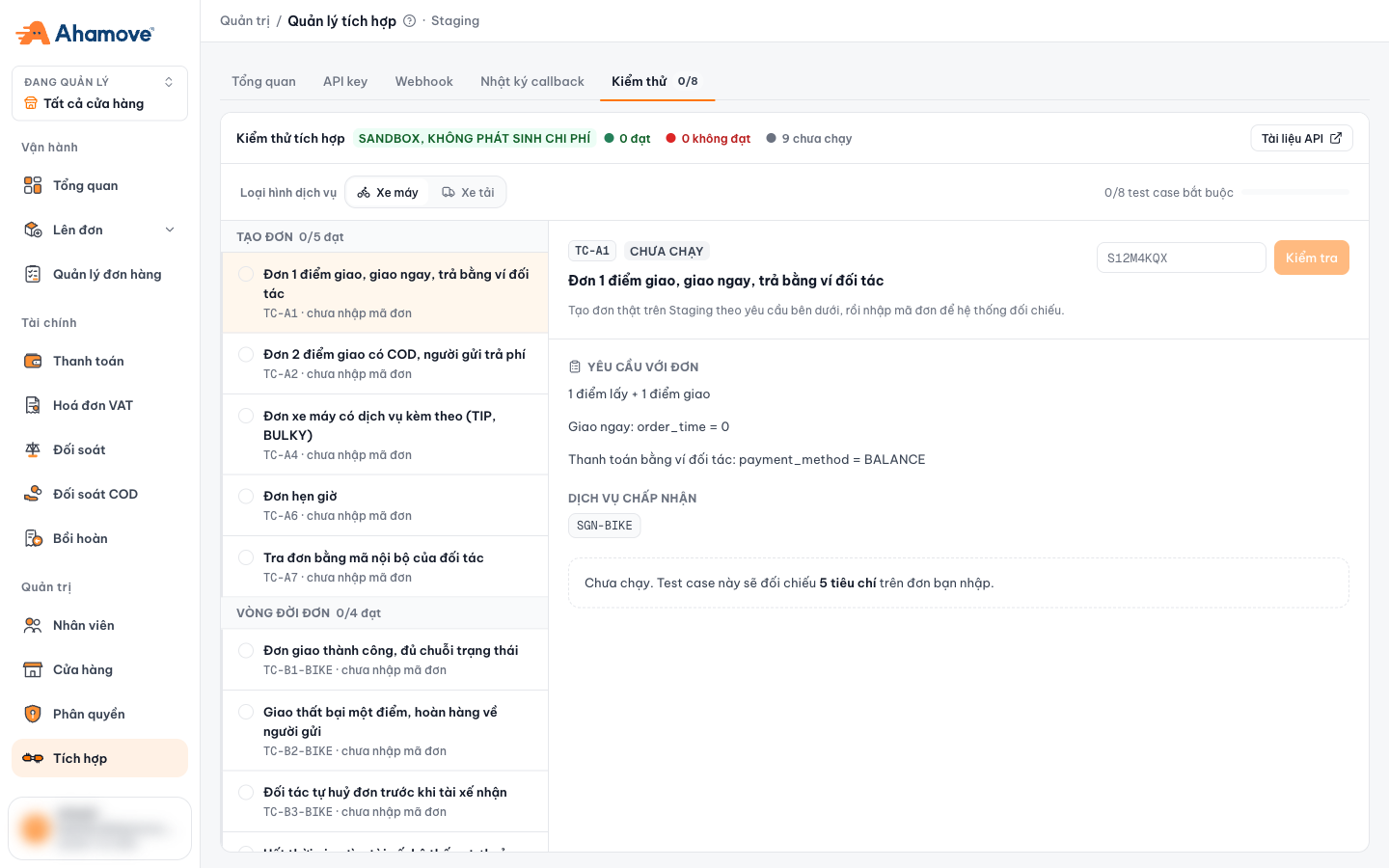Open Đối soát COD icon
This screenshot has height=868, width=1389.
coord(33,494)
